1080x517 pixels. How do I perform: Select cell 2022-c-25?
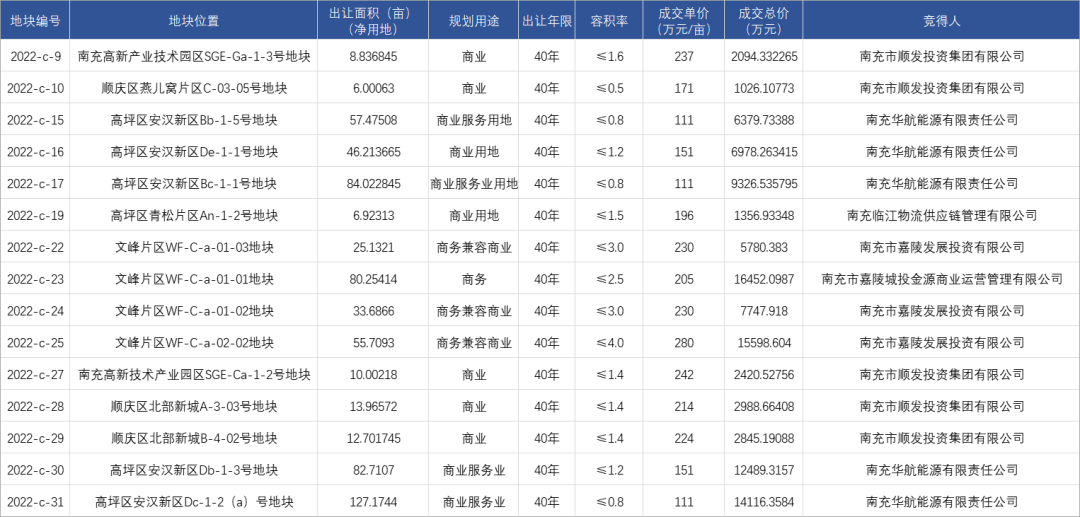tap(35, 343)
